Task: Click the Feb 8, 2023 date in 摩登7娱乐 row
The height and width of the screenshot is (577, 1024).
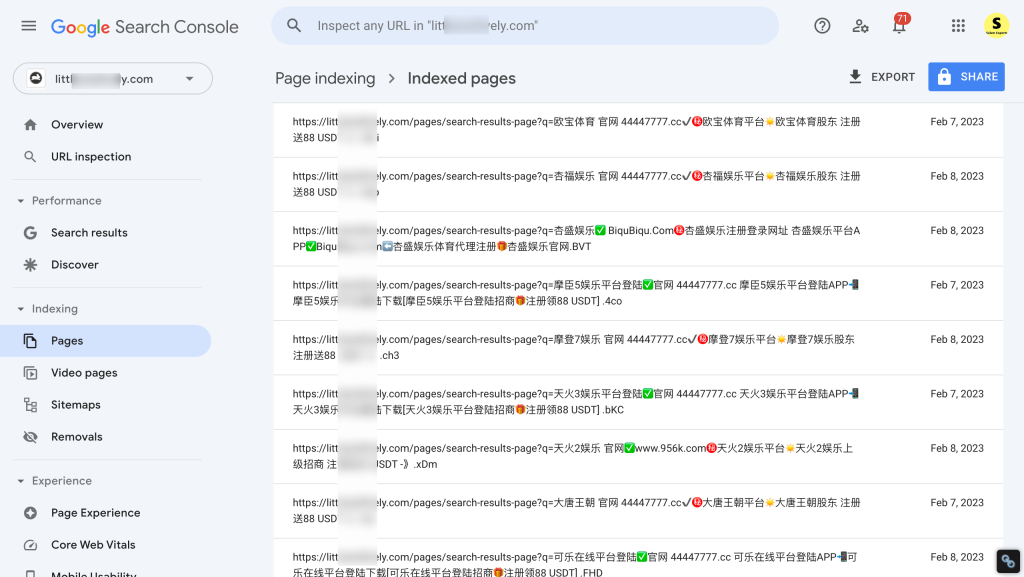Action: (x=957, y=339)
